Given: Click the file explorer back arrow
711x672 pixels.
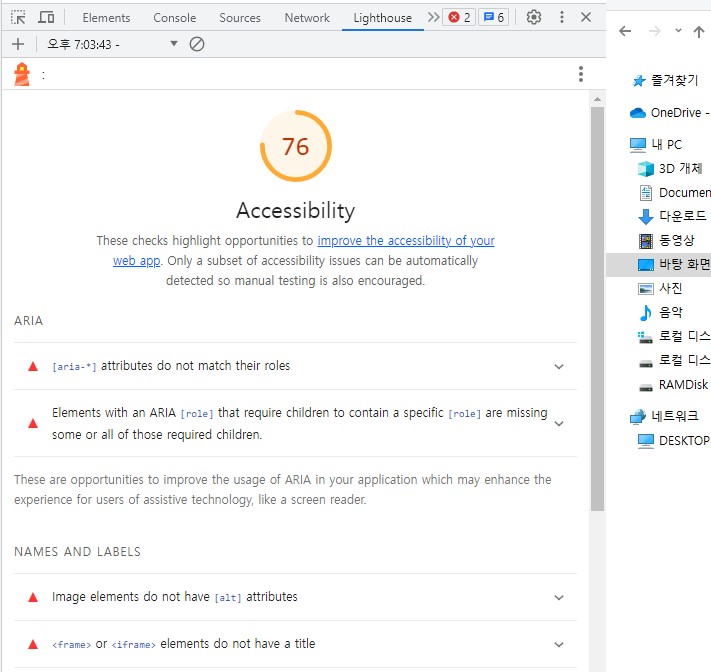Looking at the screenshot, I should coord(625,31).
